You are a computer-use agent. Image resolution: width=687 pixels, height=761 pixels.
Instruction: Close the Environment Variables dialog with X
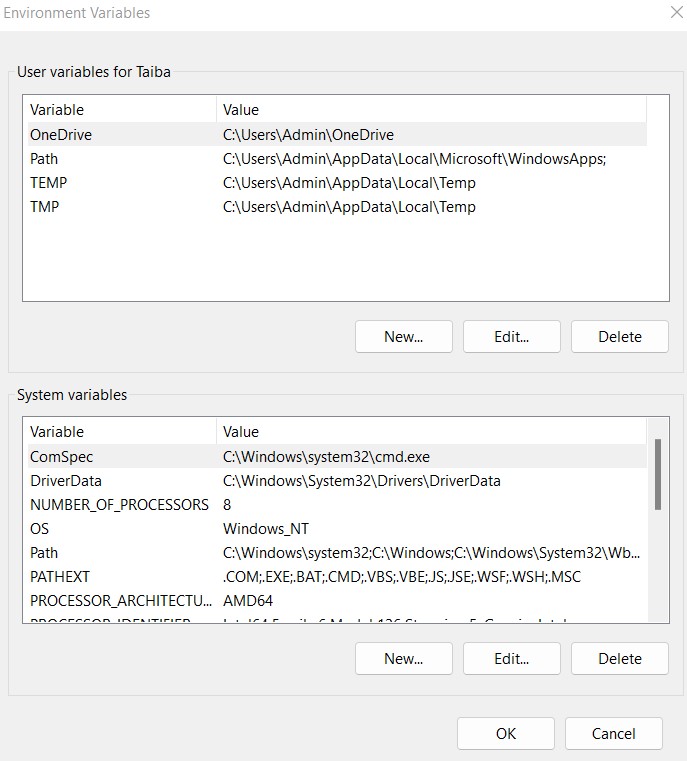pyautogui.click(x=675, y=13)
